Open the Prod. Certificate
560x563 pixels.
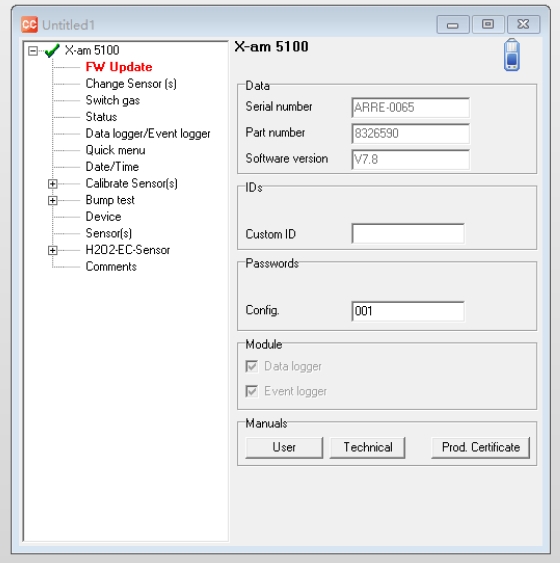(x=481, y=447)
